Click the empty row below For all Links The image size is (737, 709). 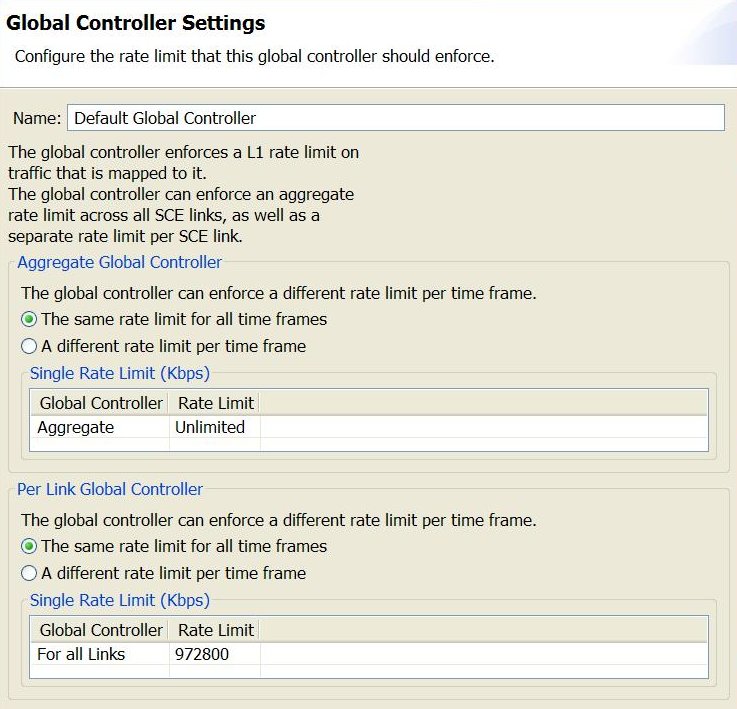pos(300,671)
